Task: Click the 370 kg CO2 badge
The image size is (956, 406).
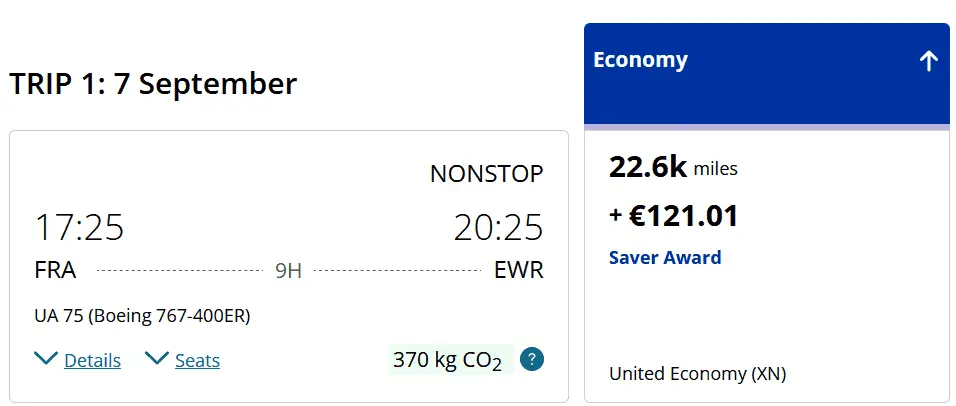Action: (x=447, y=360)
